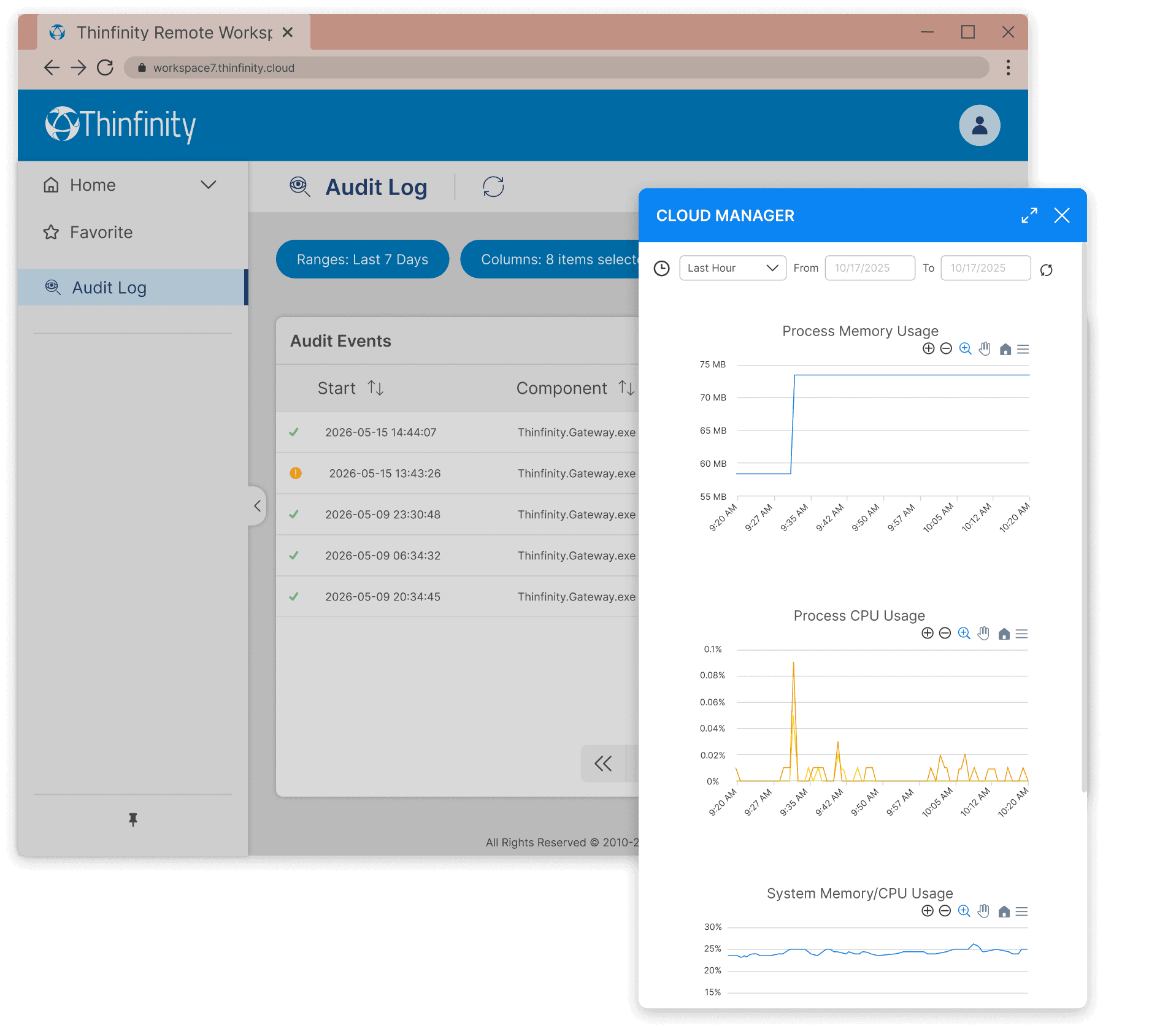Screen dimensions: 1176x1031
Task: Click the To date field
Action: tap(986, 268)
